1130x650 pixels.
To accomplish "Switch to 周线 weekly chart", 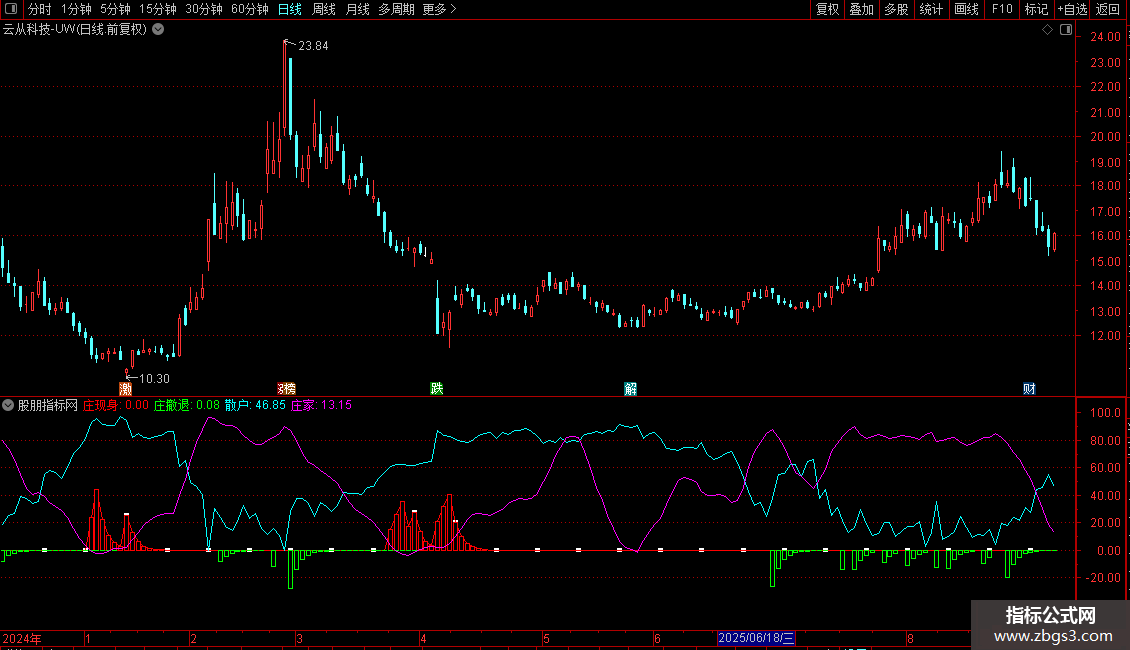I will 324,9.
